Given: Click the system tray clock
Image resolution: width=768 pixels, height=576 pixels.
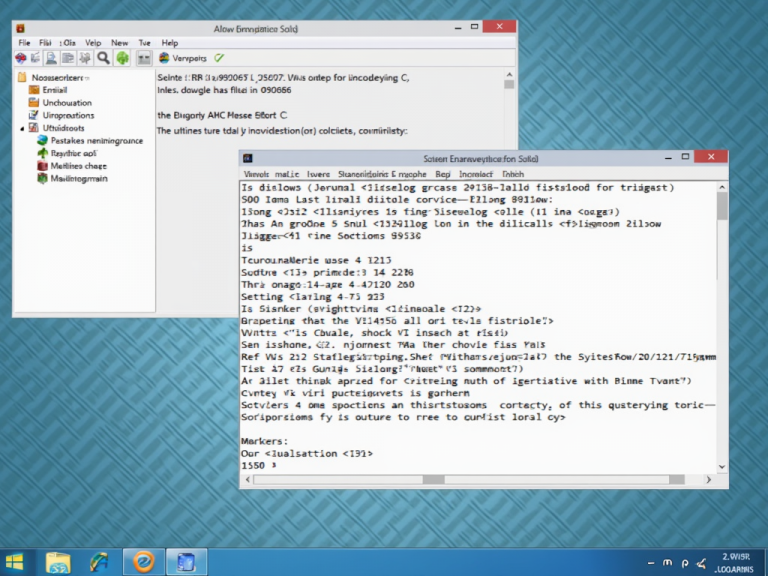Looking at the screenshot, I should tap(735, 563).
